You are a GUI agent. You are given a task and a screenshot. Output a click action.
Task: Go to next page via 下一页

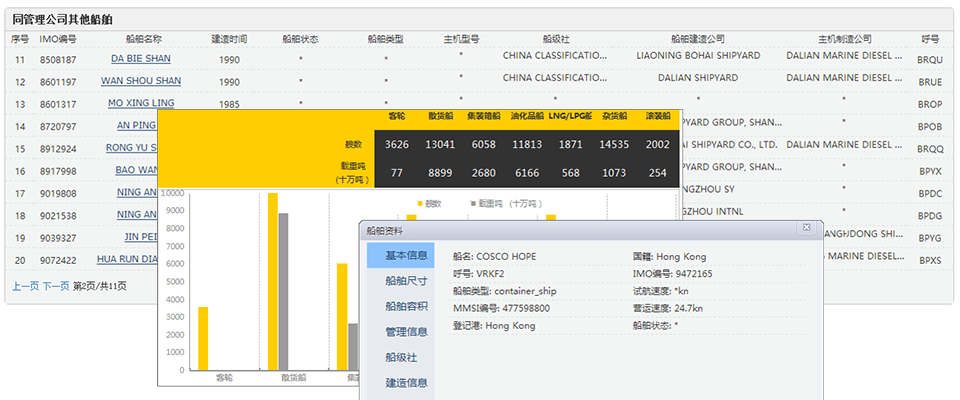tap(55, 286)
